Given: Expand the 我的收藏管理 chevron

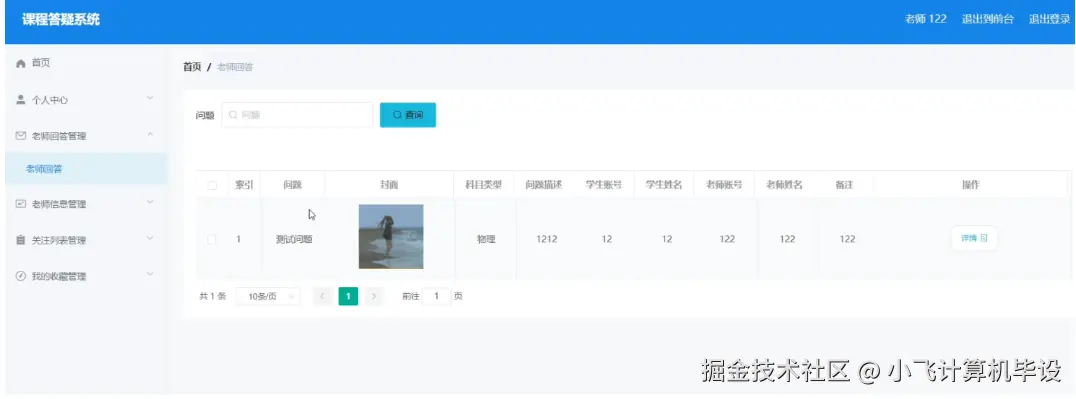Looking at the screenshot, I should [150, 275].
